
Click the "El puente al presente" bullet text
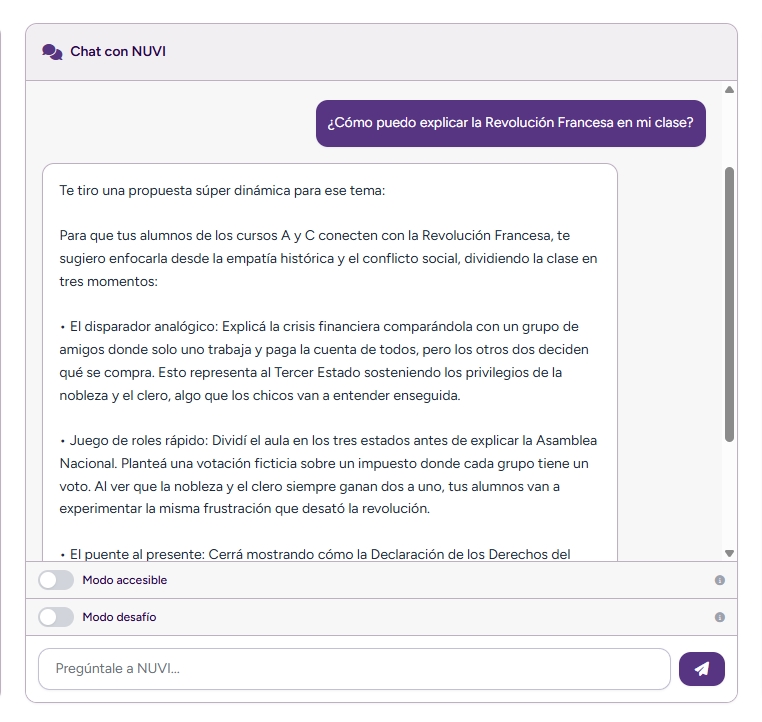[x=315, y=554]
